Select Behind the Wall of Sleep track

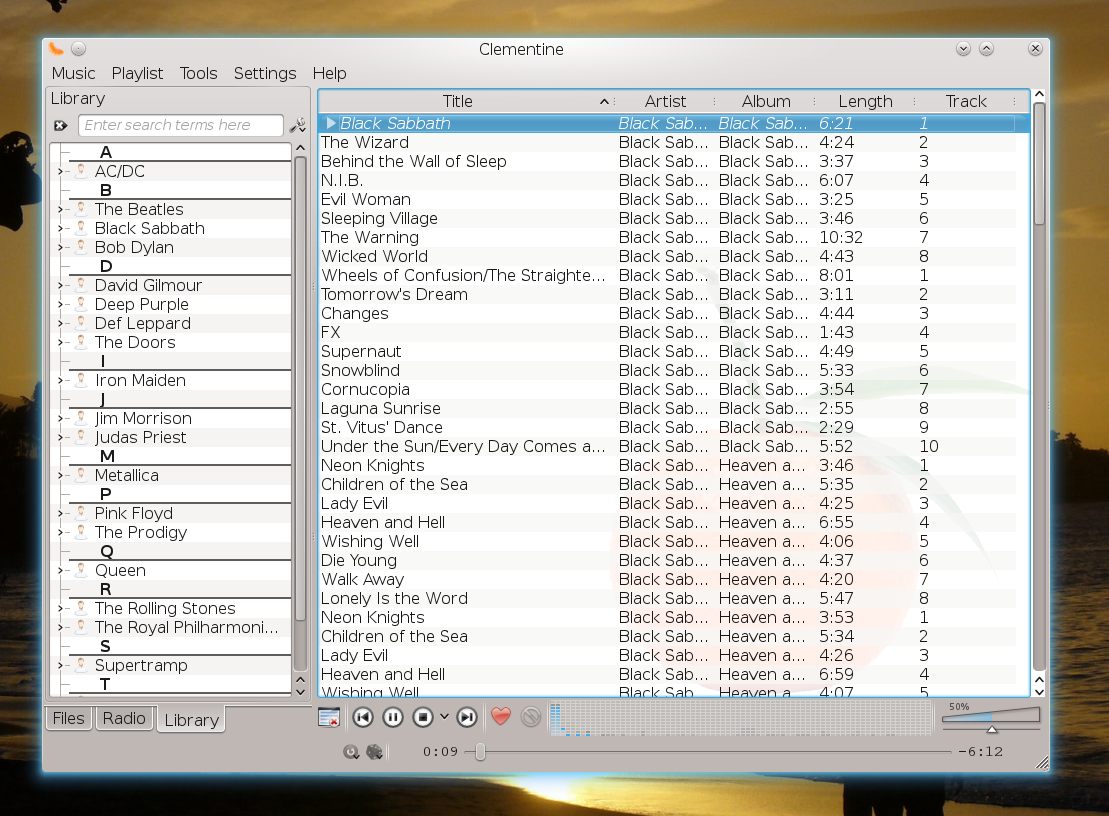[668, 162]
